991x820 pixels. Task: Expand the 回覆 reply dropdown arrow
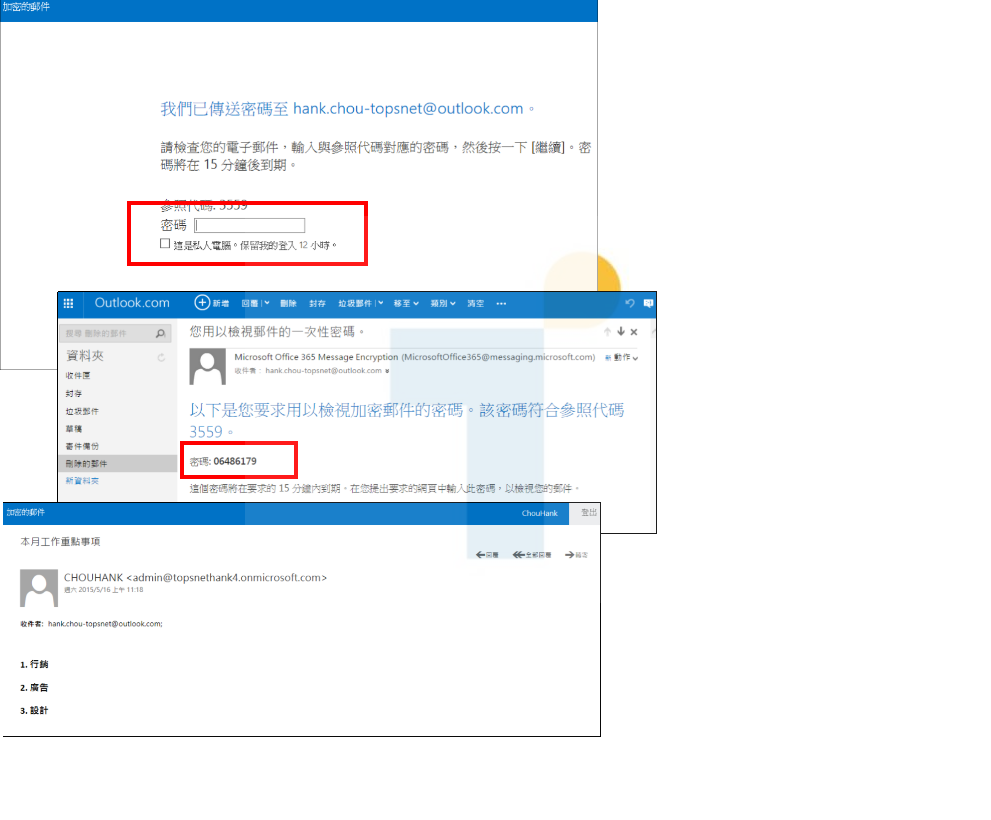click(x=266, y=303)
